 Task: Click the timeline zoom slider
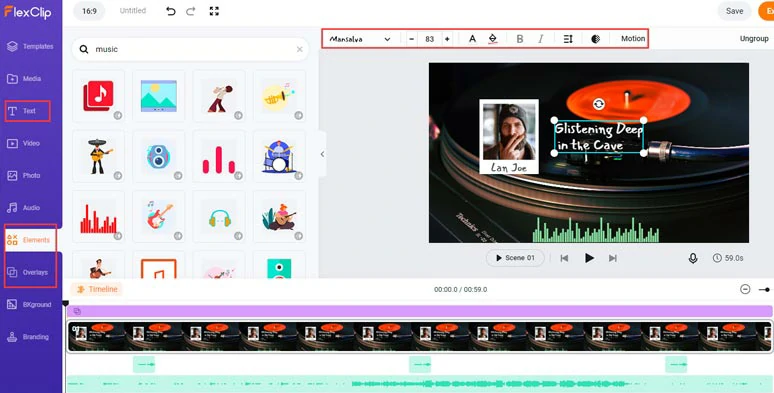(765, 290)
